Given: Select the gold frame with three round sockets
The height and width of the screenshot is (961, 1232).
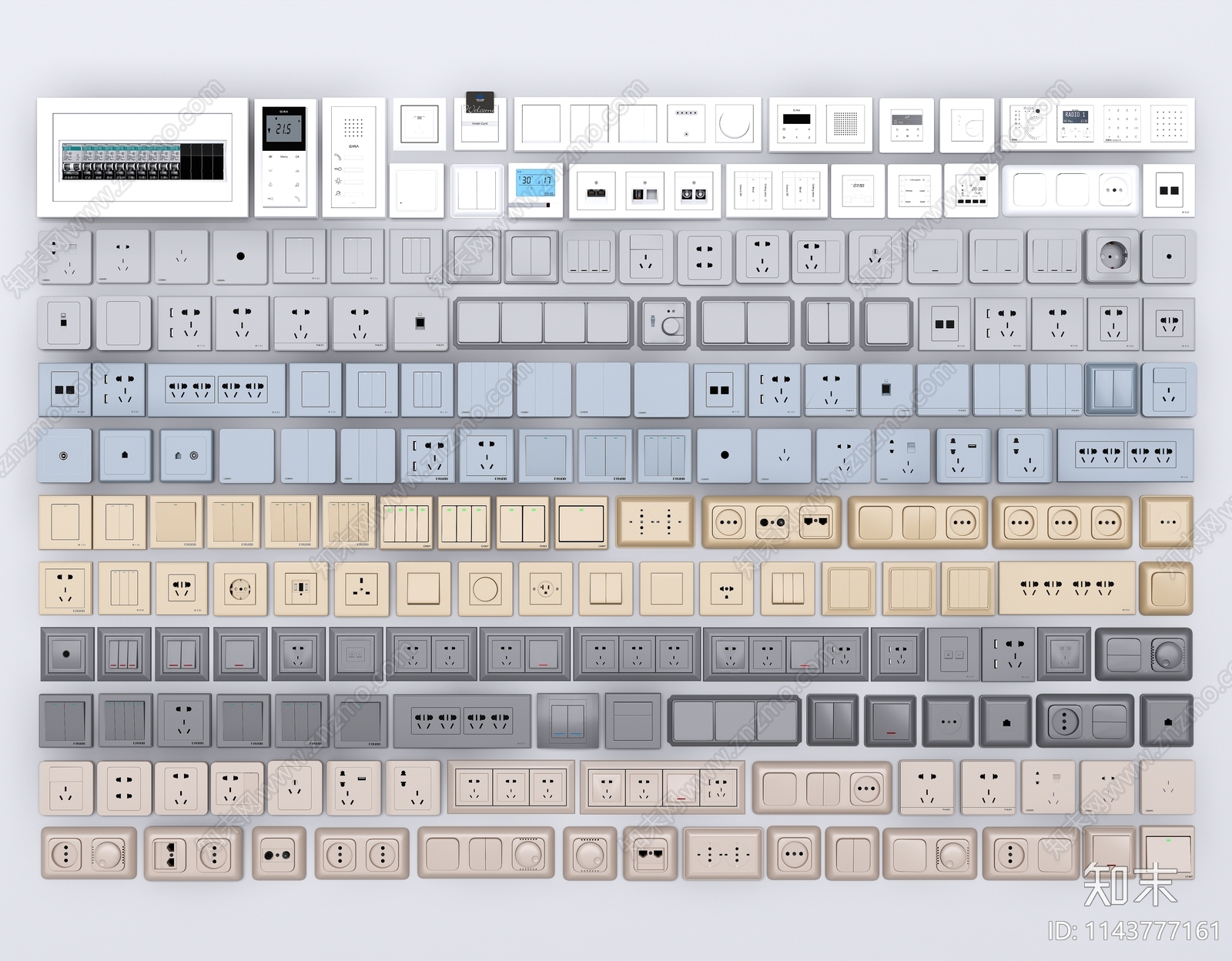Looking at the screenshot, I should tap(1063, 523).
